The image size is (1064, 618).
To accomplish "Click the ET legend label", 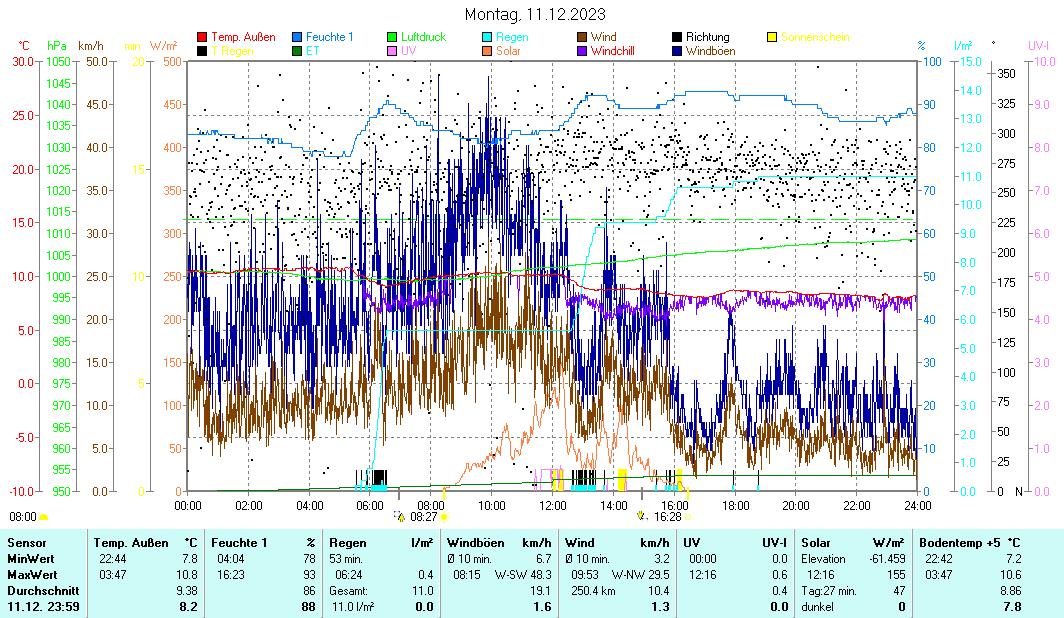I will click(313, 50).
